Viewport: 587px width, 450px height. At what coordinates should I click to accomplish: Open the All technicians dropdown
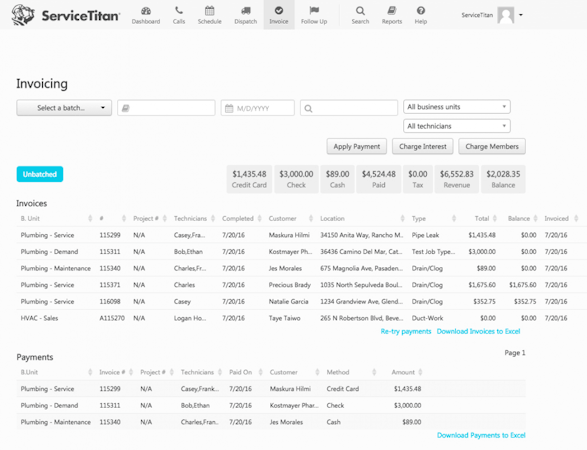[x=457, y=126]
